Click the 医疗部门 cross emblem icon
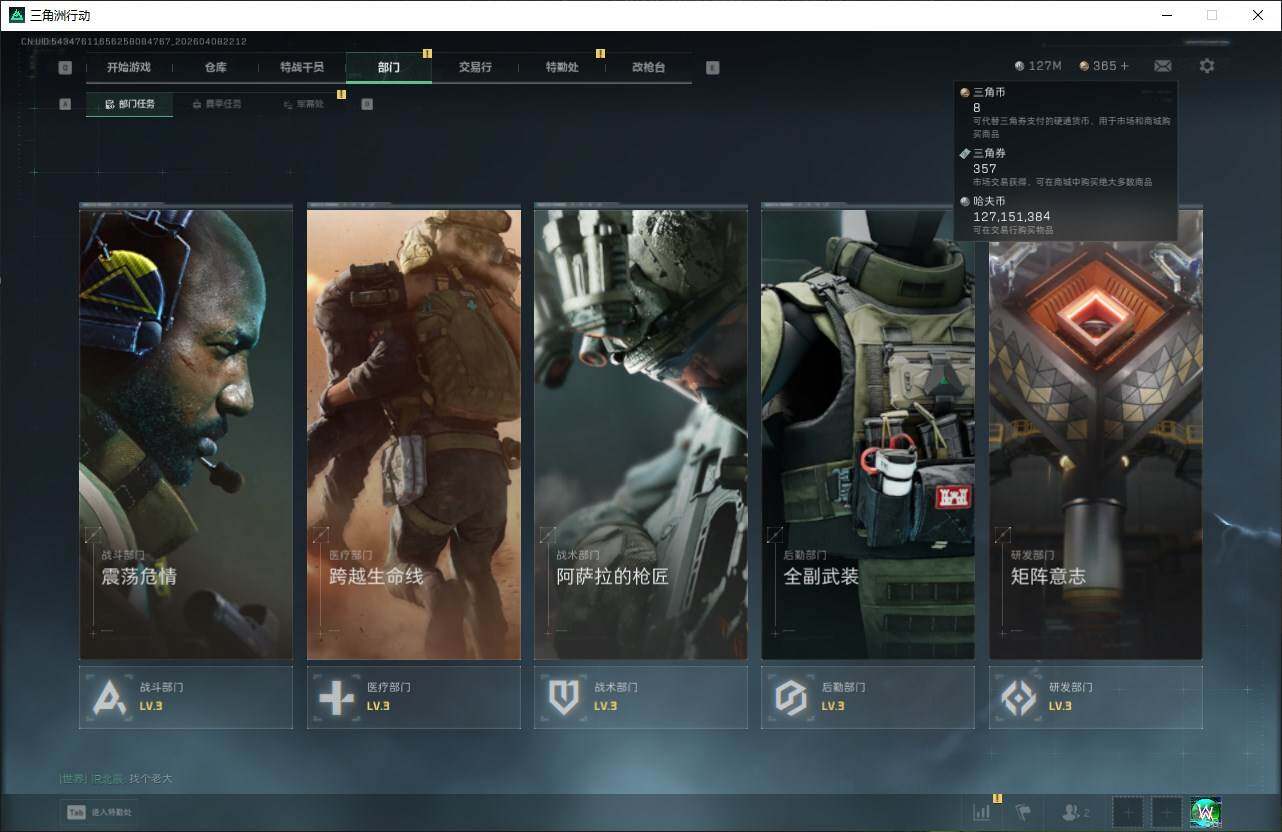The width and height of the screenshot is (1282, 832). (336, 697)
